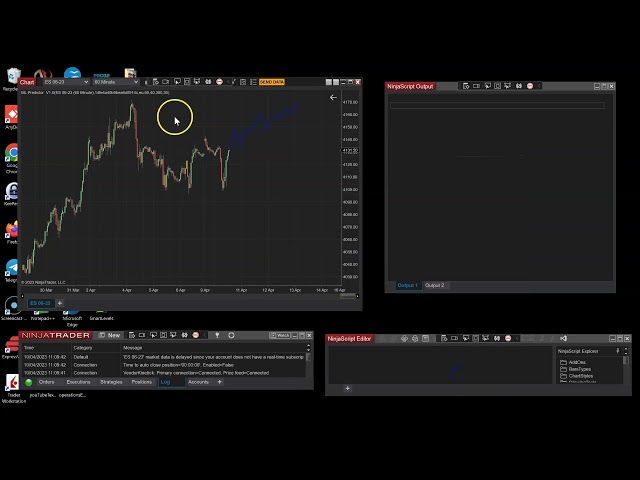Click the chart horizontal scrollbar thumb

(348, 296)
